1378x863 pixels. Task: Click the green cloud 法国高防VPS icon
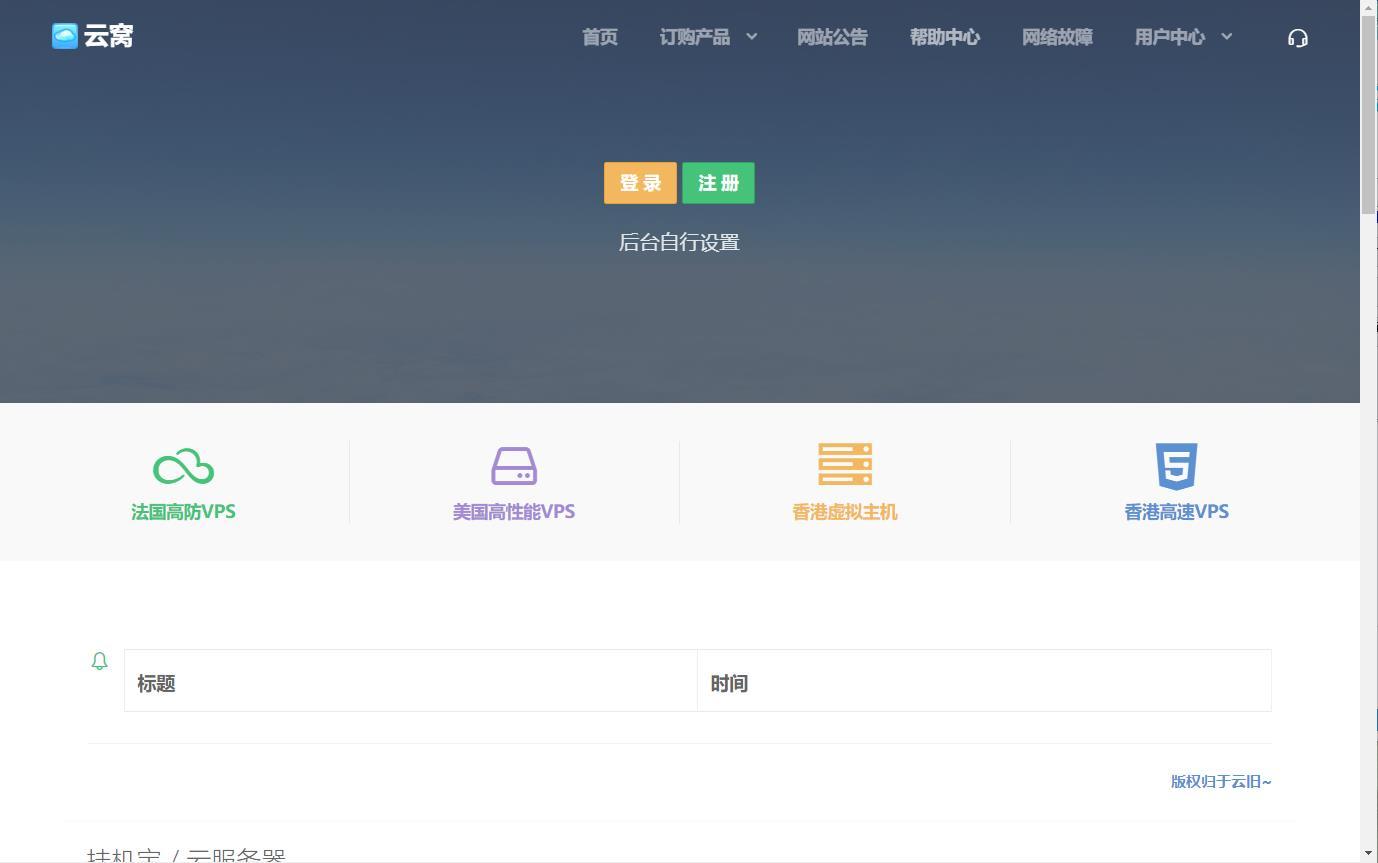(183, 467)
